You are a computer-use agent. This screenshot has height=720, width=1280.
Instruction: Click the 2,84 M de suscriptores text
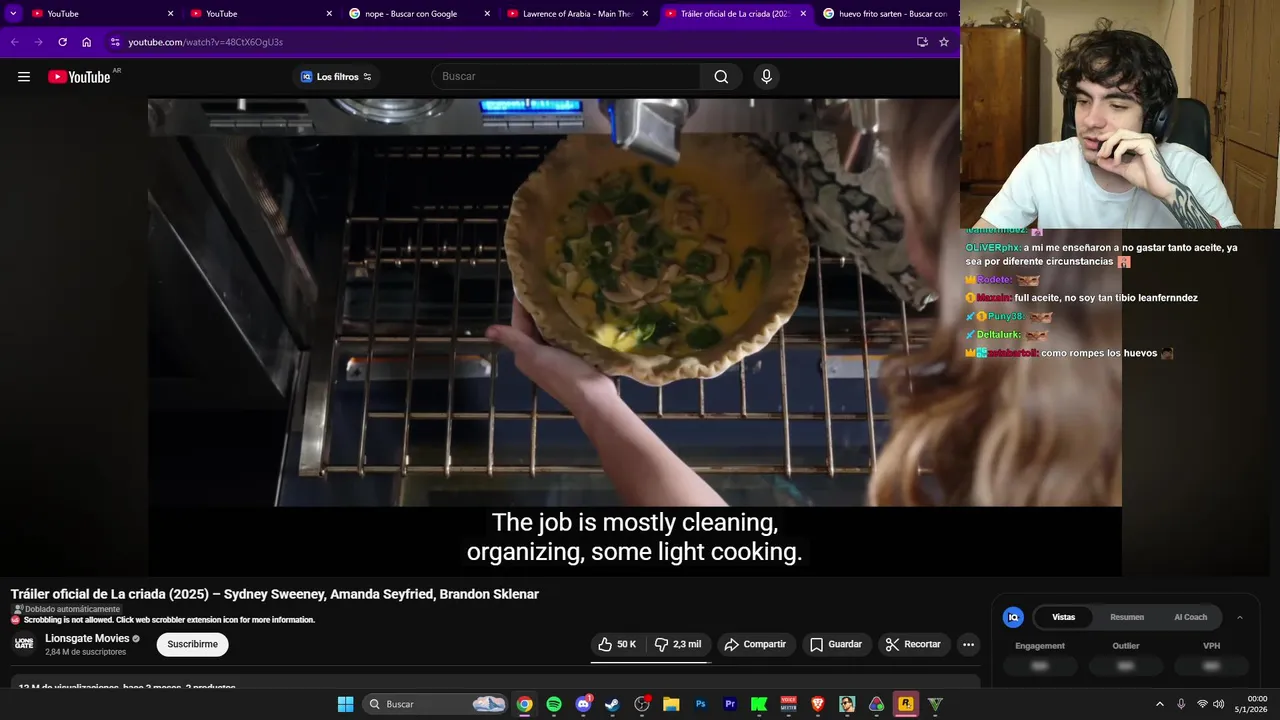(x=85, y=652)
